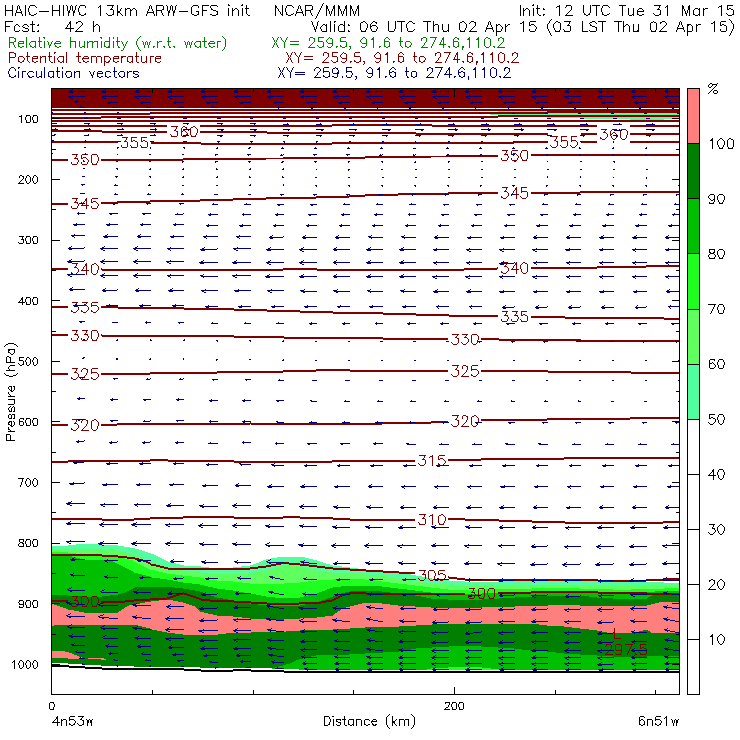
Task: Click the '%' unit label on colorbar
Action: pos(713,88)
